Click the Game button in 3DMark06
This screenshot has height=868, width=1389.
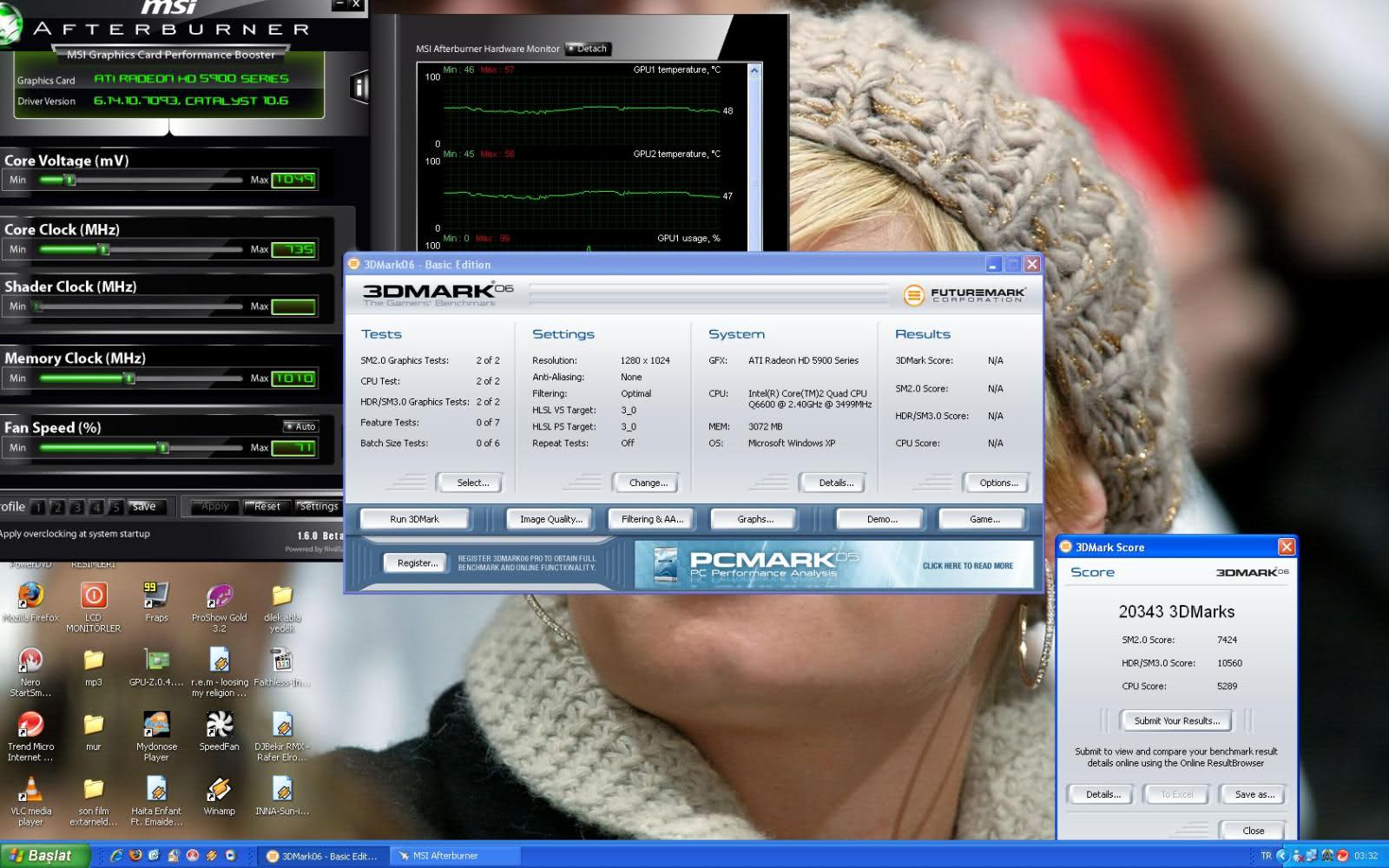pyautogui.click(x=984, y=519)
